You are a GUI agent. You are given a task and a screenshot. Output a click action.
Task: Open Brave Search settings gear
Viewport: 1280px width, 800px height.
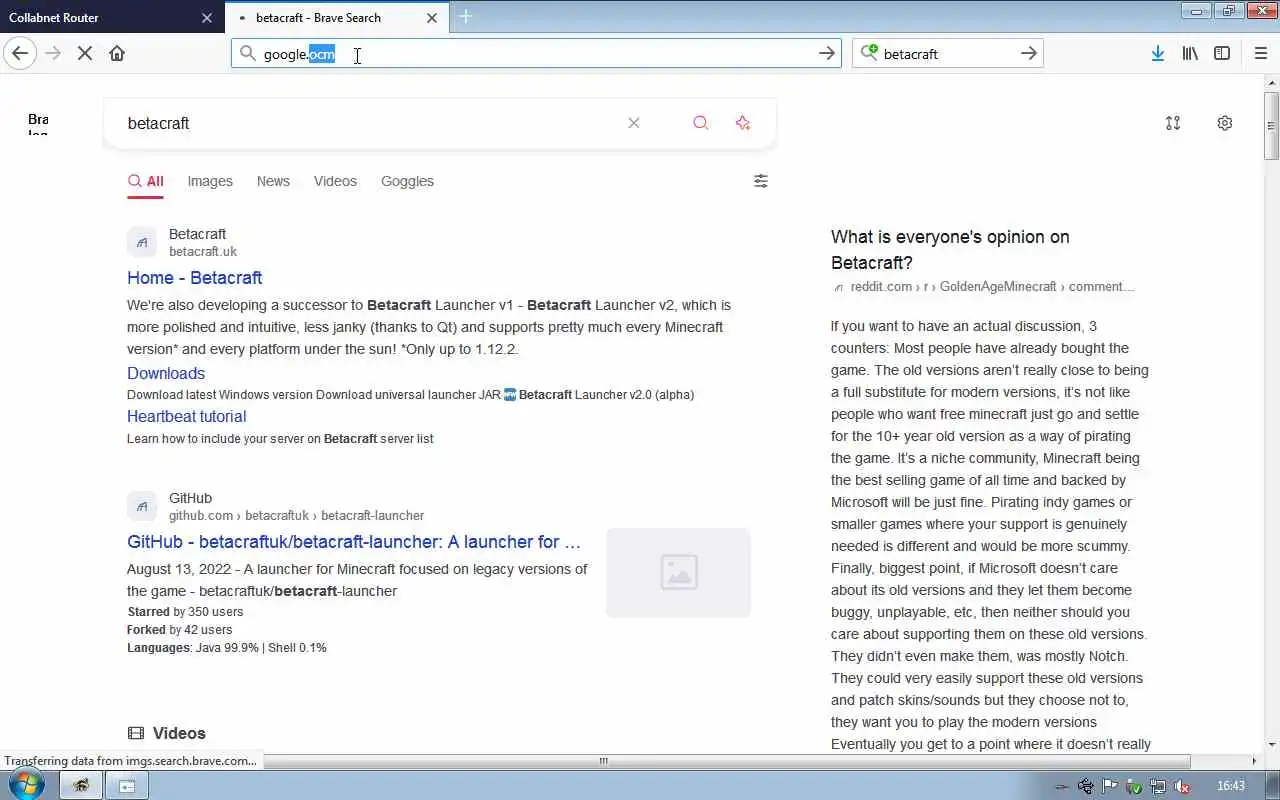point(1225,123)
